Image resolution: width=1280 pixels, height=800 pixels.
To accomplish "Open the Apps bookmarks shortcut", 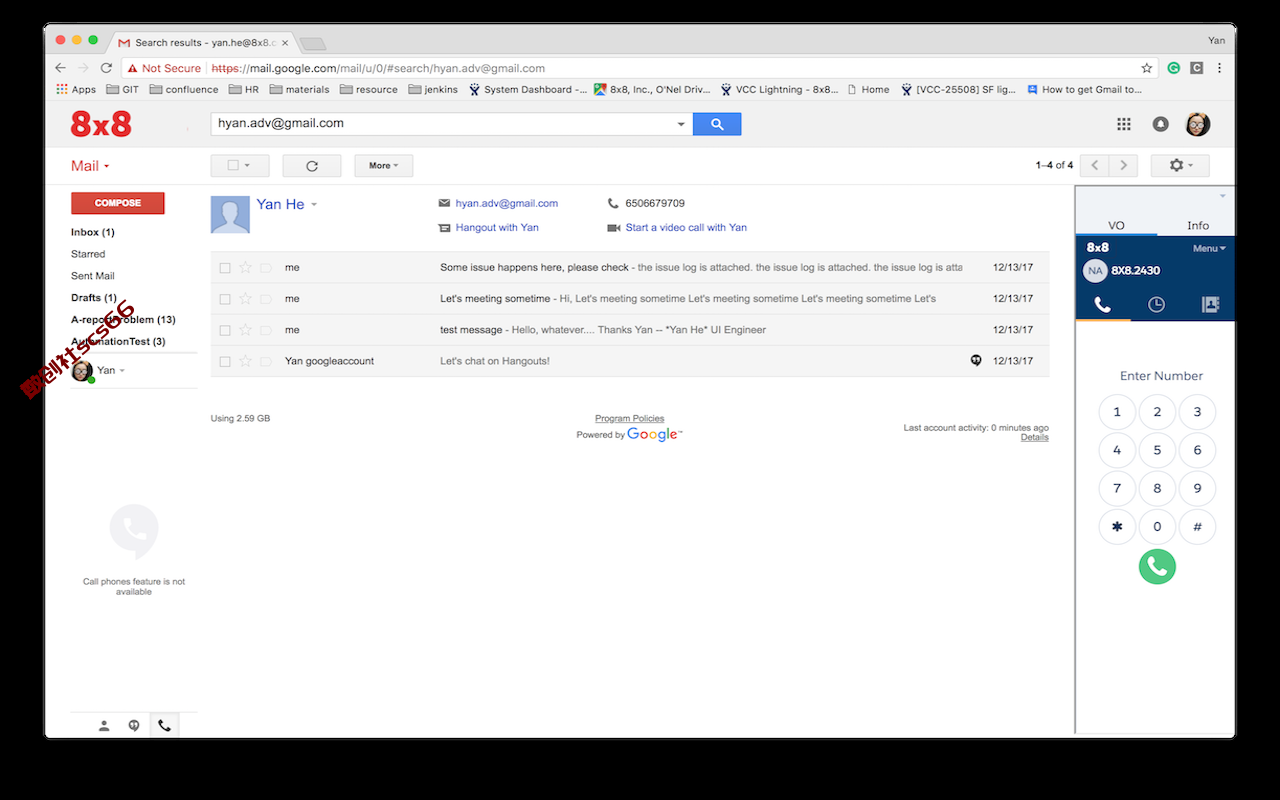I will pyautogui.click(x=77, y=89).
